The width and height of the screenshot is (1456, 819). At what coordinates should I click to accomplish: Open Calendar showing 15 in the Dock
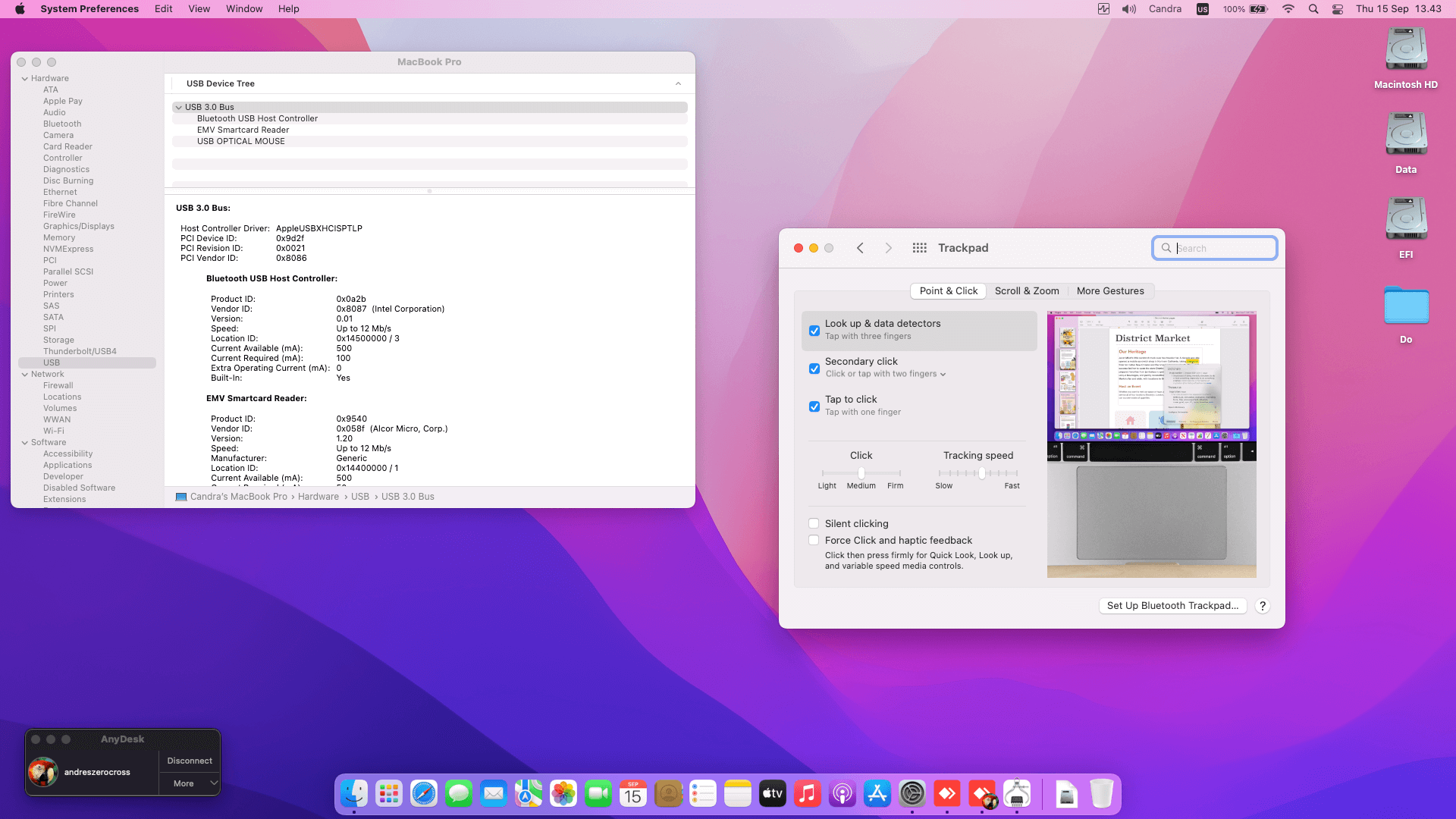tap(633, 794)
